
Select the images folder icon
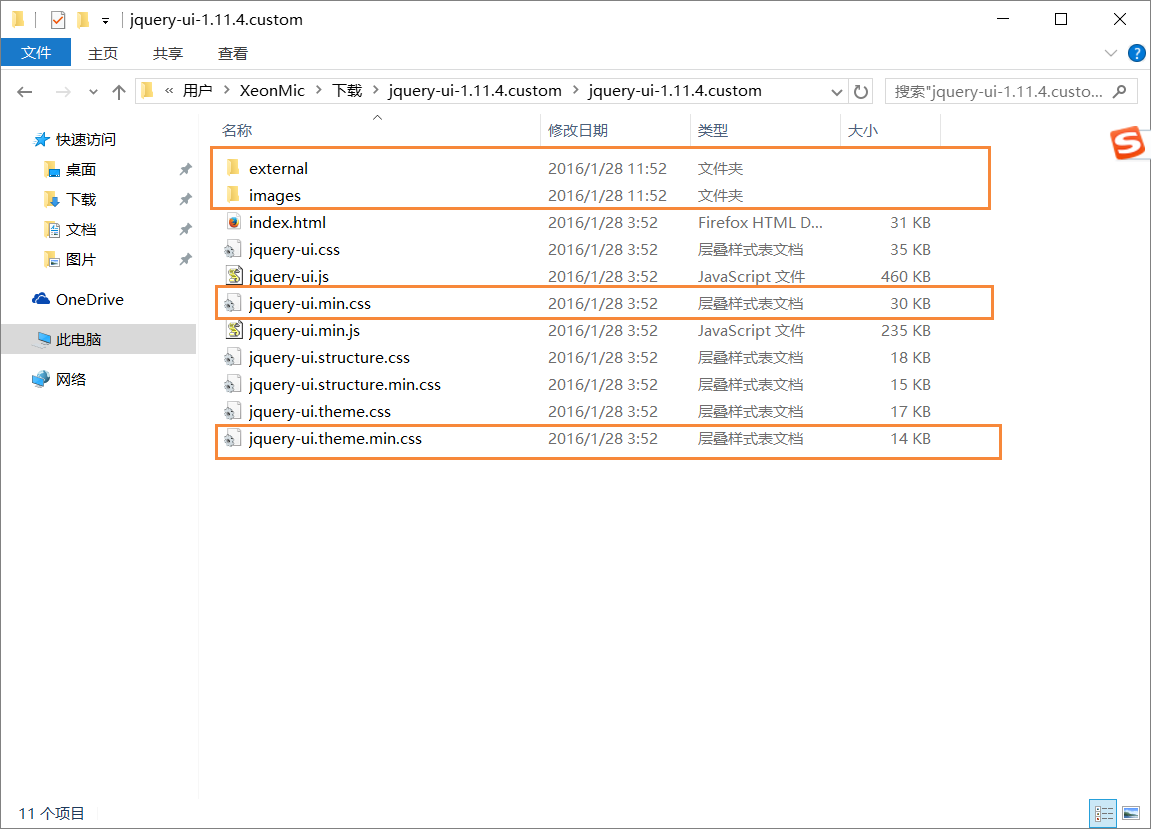coord(233,195)
